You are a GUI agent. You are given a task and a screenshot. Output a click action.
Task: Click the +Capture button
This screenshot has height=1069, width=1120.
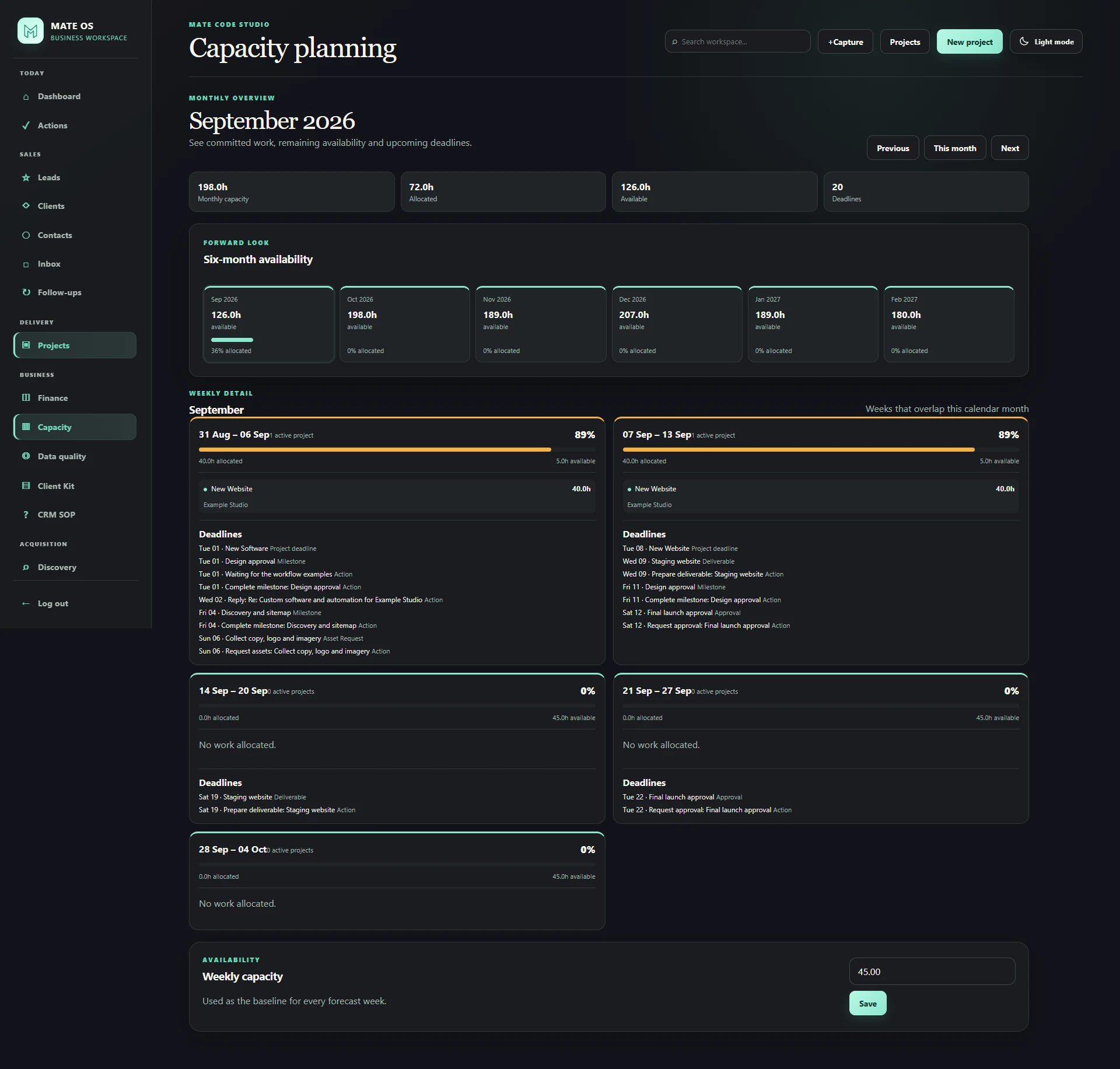coord(845,41)
